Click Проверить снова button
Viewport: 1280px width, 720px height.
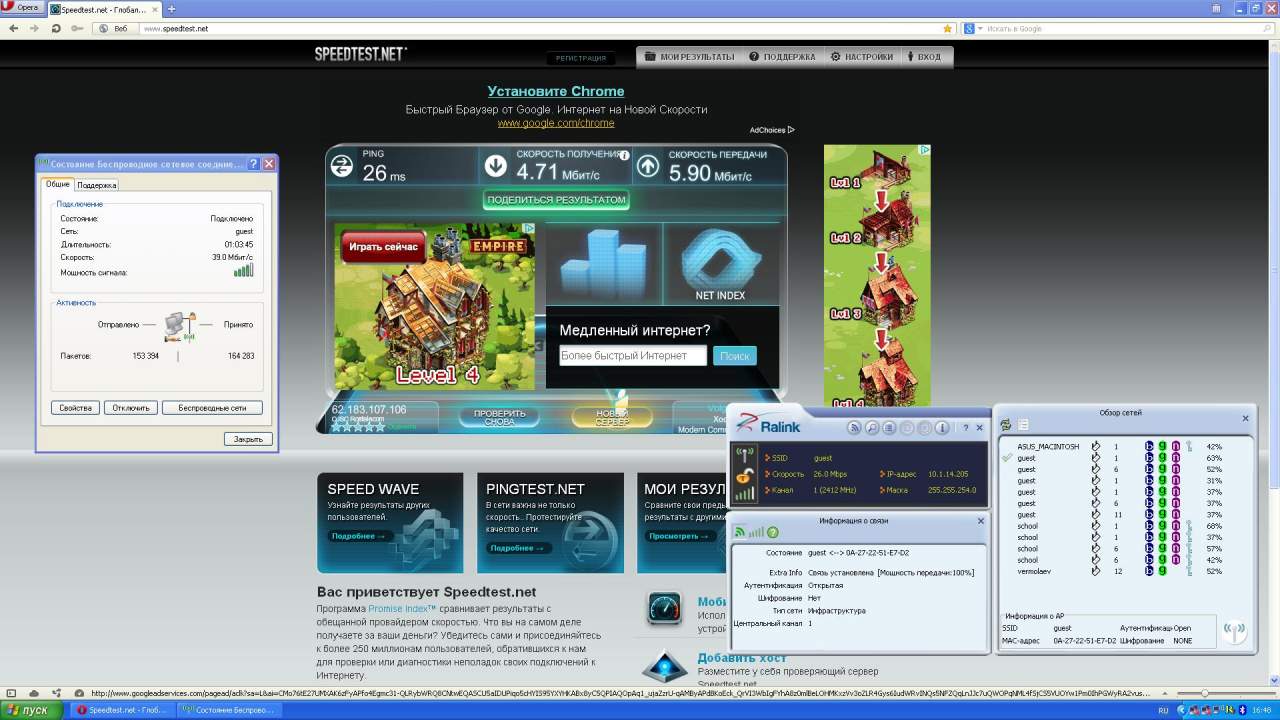[500, 417]
